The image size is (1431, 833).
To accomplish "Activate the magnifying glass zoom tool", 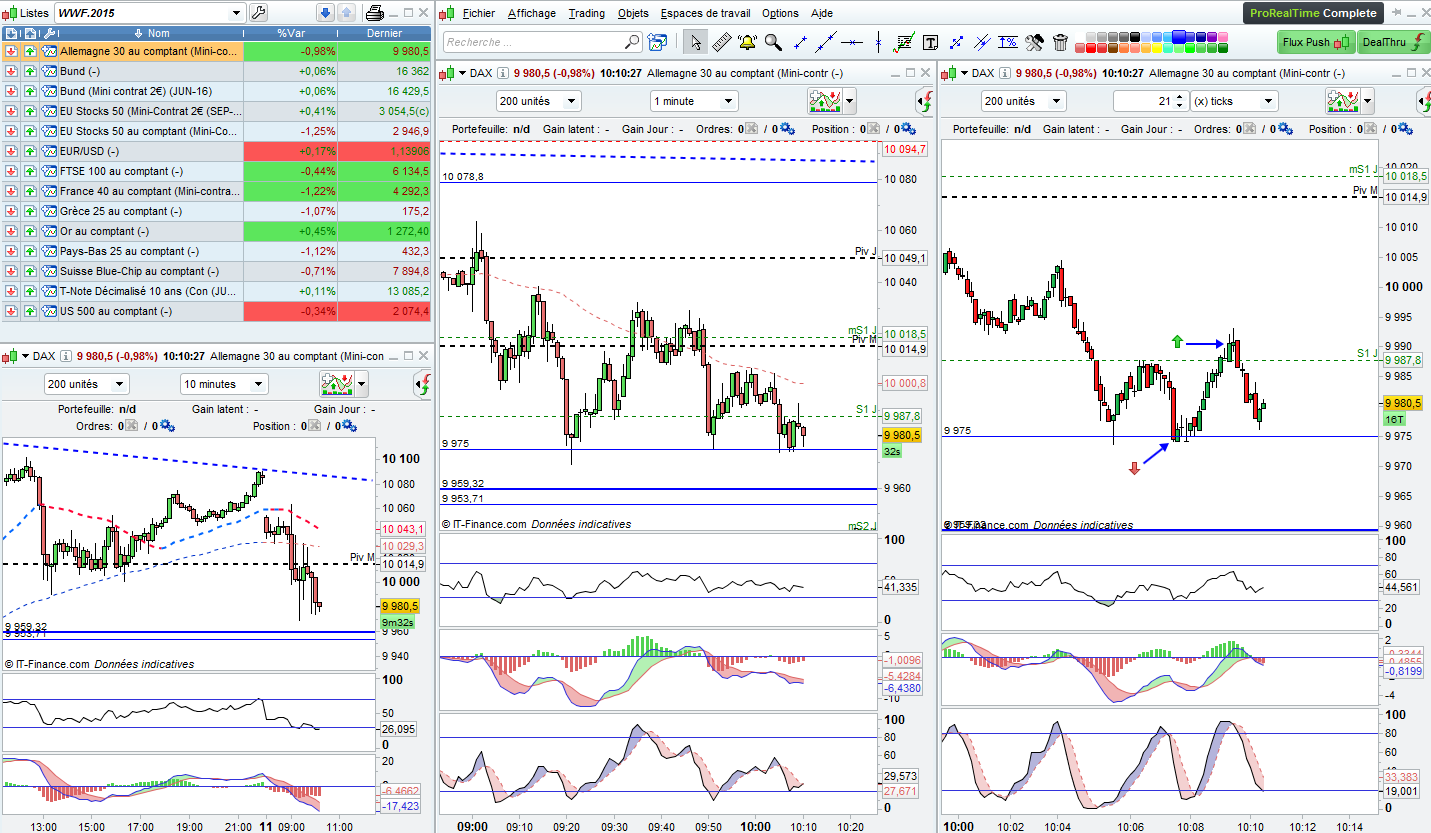I will 773,42.
